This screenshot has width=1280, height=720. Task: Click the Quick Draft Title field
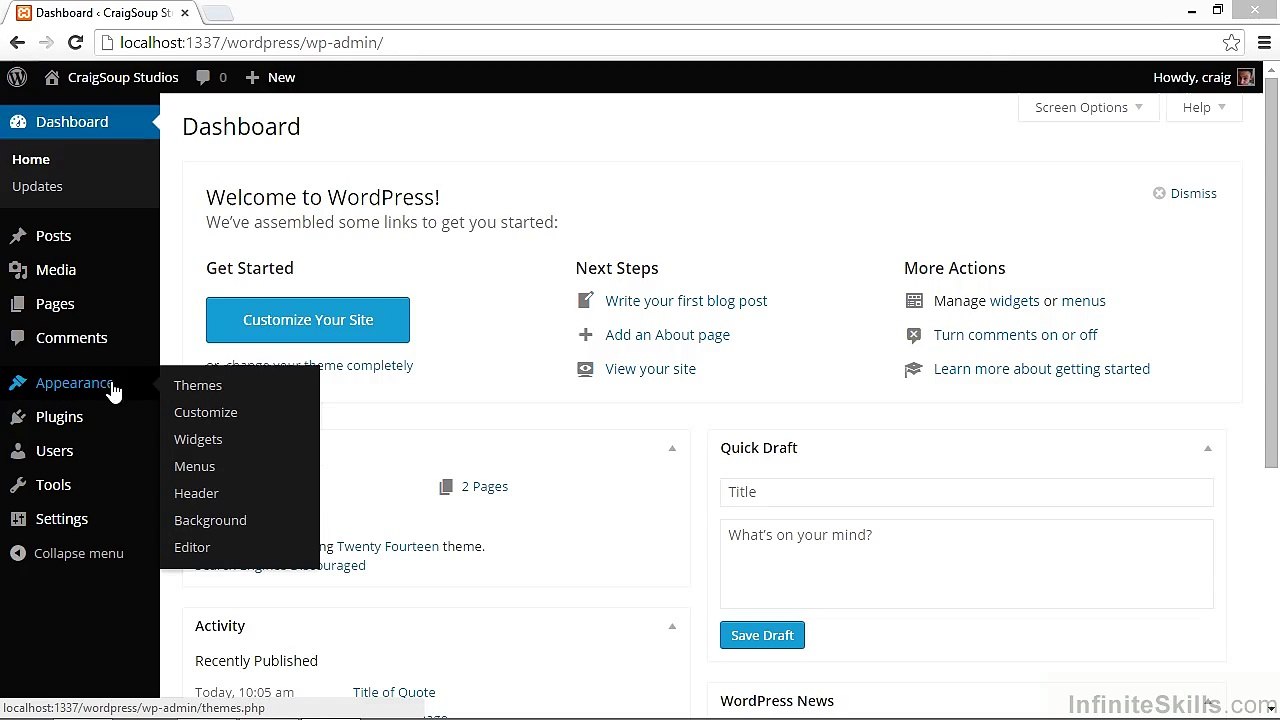967,492
